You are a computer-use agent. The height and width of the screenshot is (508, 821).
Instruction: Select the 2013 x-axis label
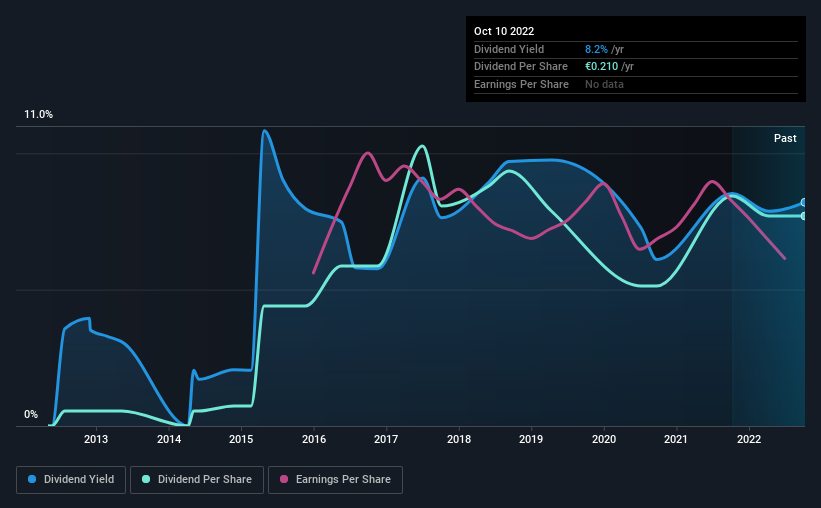(x=96, y=439)
